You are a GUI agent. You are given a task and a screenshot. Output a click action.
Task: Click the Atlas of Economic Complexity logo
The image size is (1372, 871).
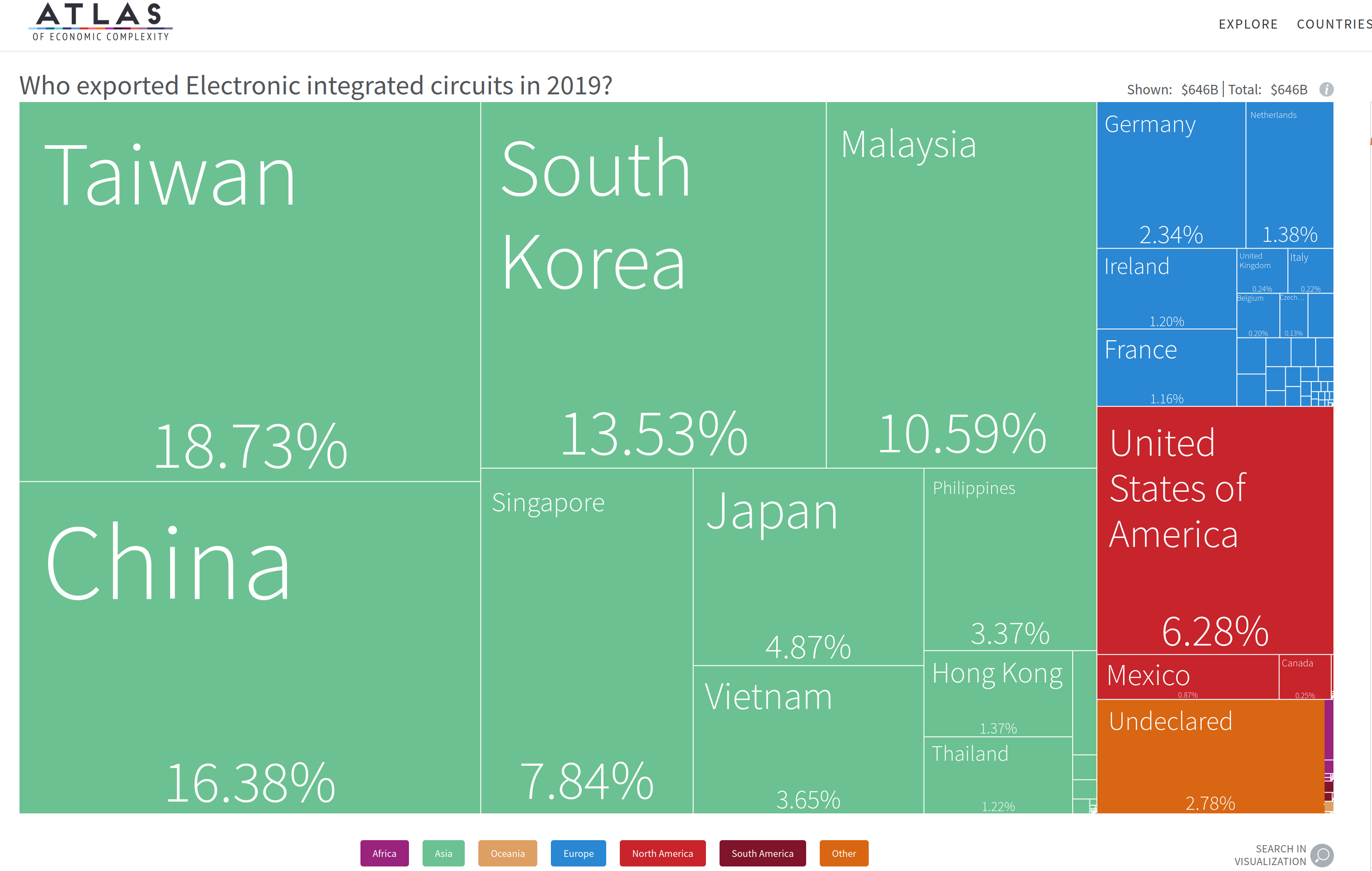click(100, 22)
